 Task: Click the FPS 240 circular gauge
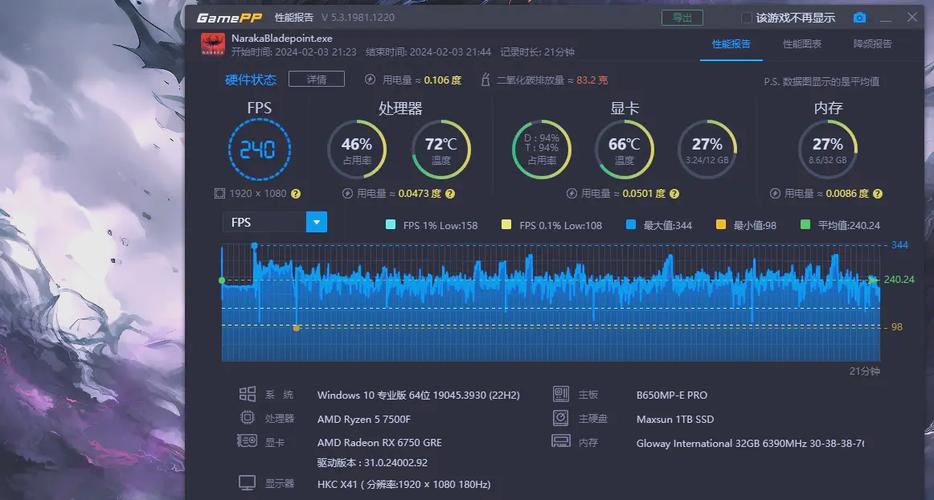click(x=259, y=149)
